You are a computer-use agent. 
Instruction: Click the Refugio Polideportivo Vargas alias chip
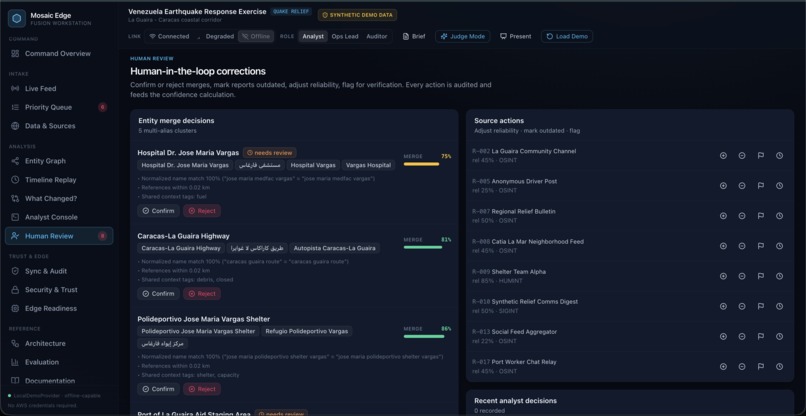[306, 331]
